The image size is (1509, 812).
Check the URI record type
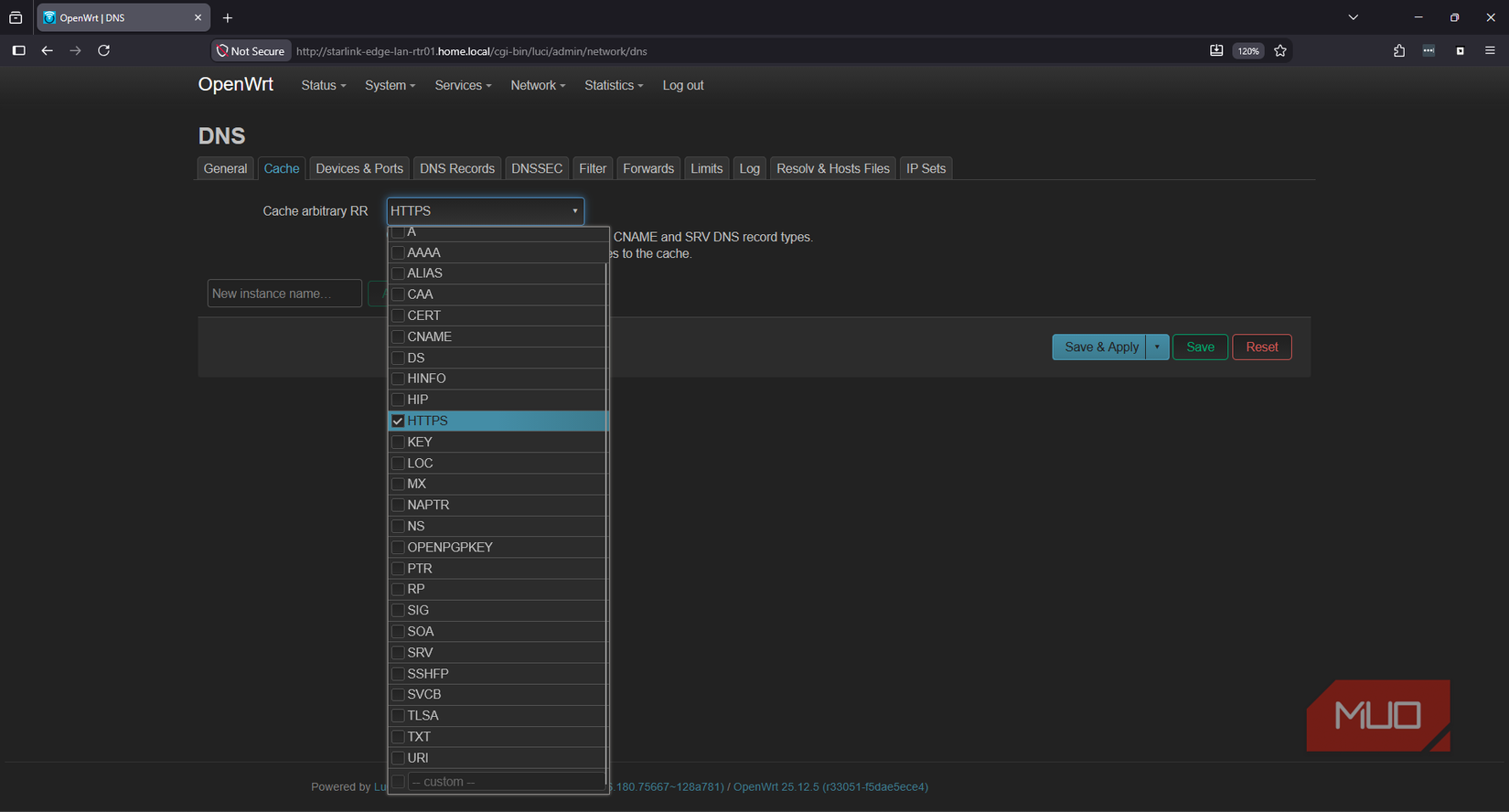398,758
